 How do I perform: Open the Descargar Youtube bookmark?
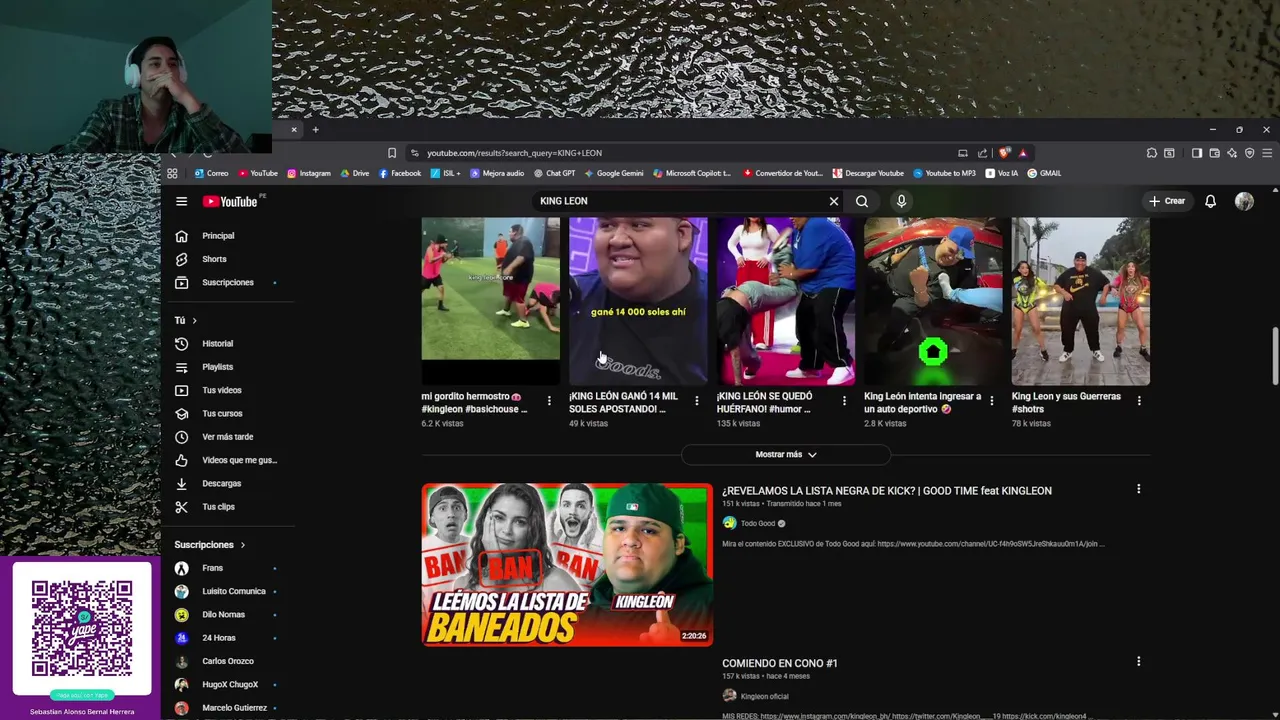point(868,173)
